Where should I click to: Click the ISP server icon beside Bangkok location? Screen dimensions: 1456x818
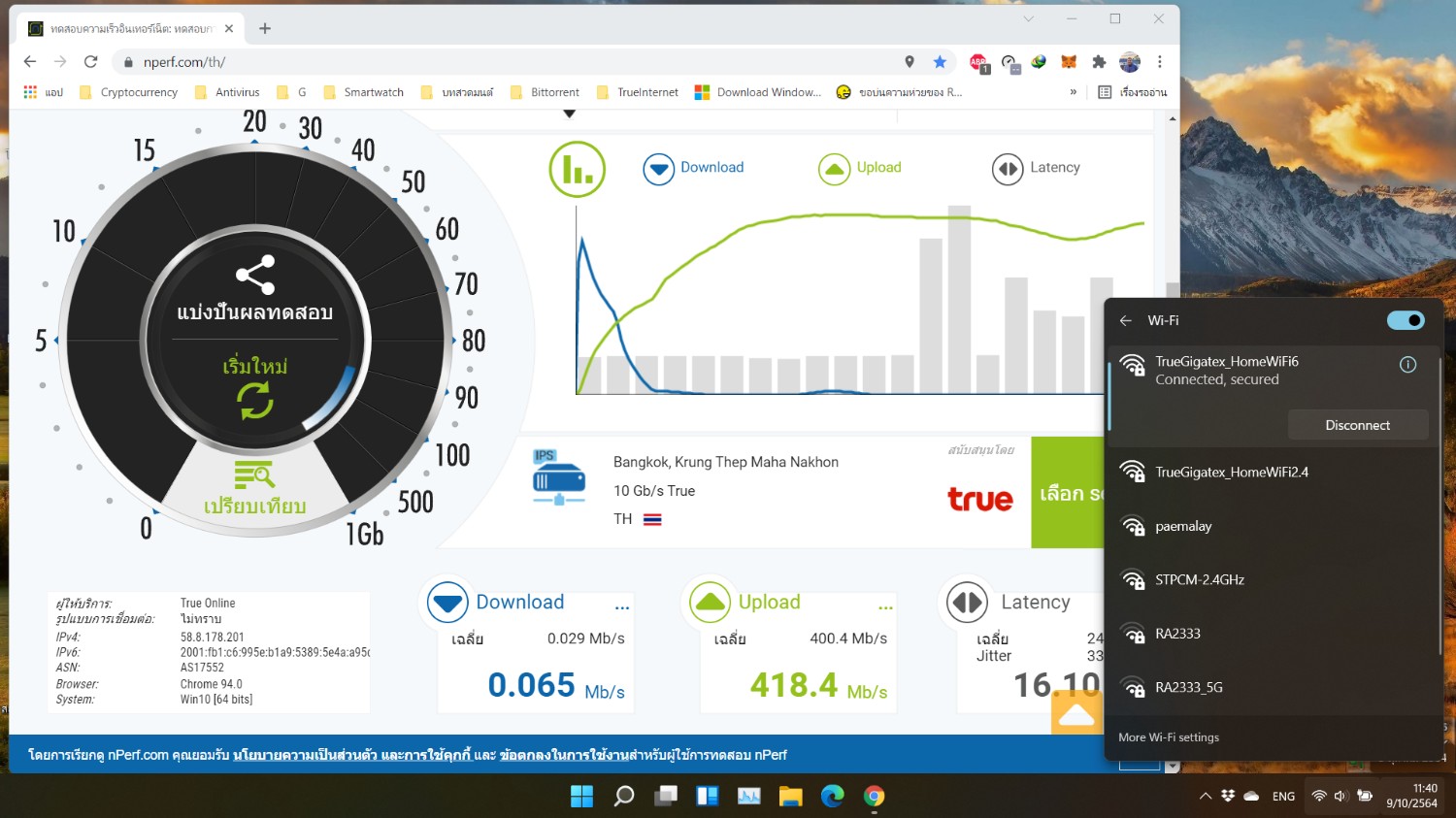558,477
